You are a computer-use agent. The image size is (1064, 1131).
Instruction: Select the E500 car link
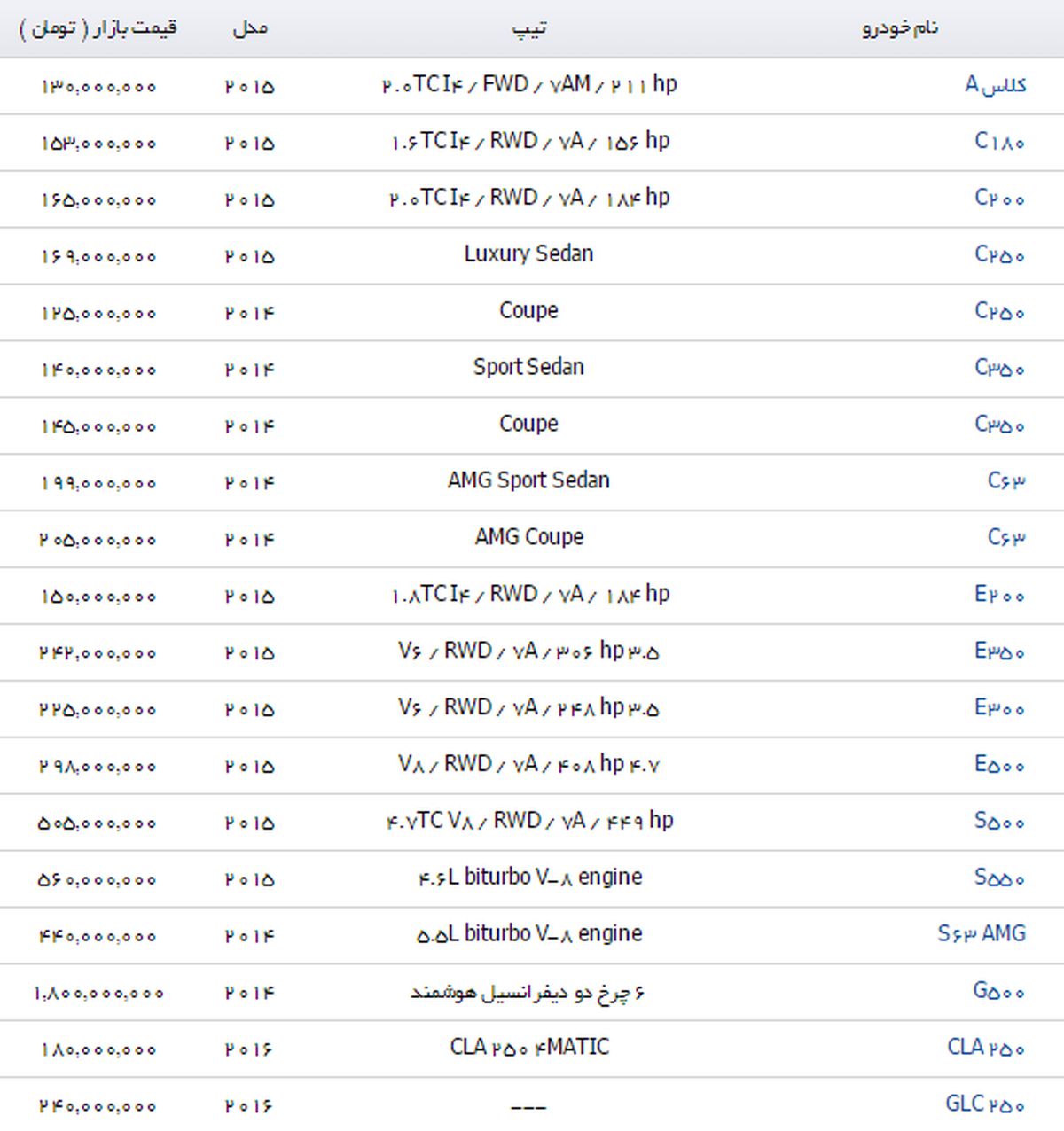pyautogui.click(x=999, y=765)
